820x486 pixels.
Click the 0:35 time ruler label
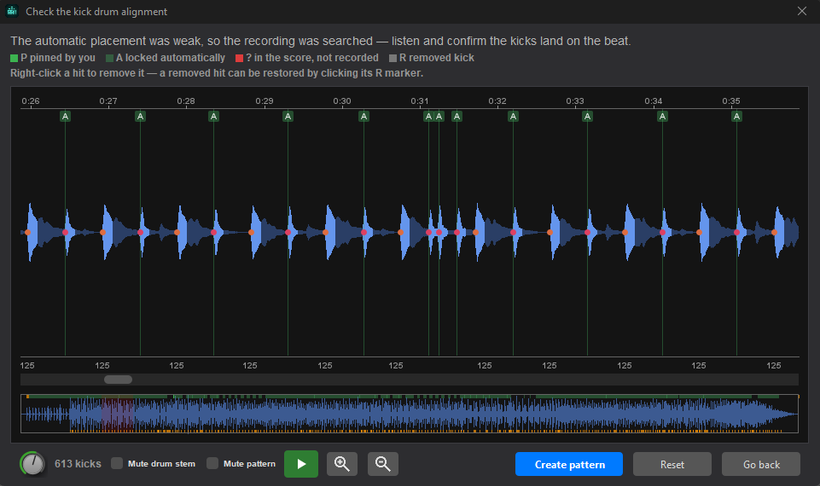(731, 101)
